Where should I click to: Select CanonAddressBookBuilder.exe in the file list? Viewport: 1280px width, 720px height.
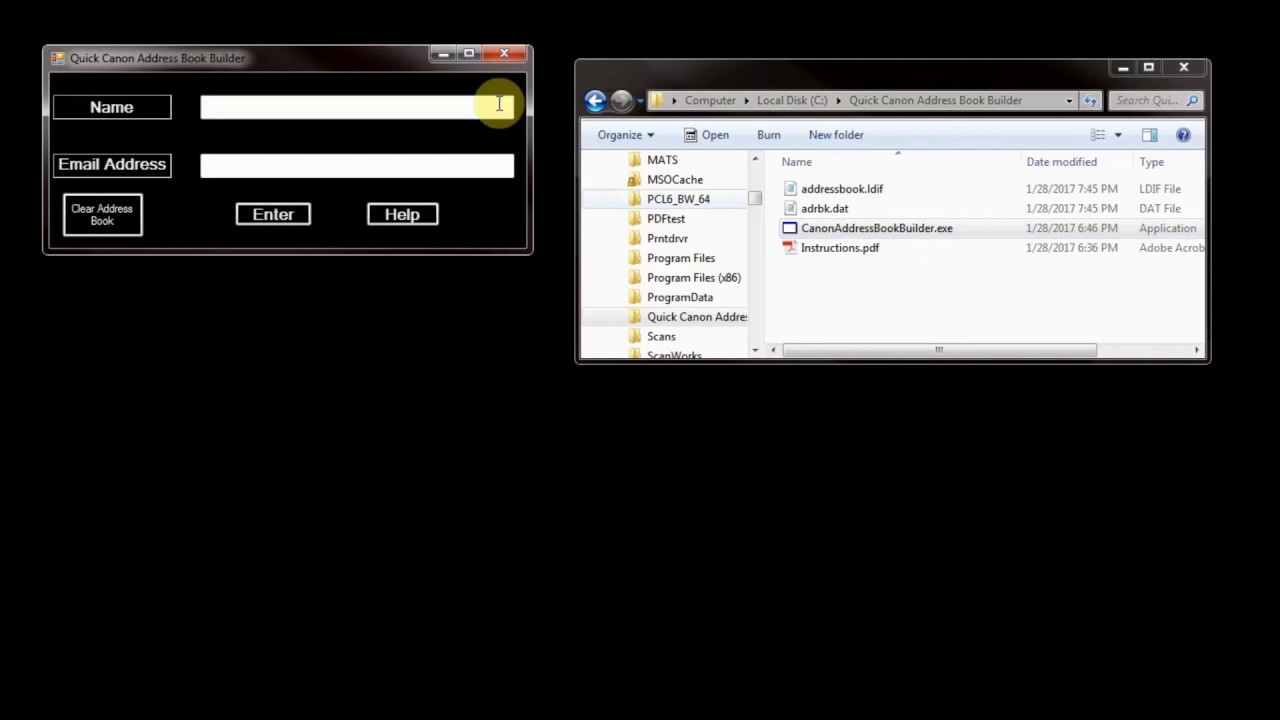point(876,228)
